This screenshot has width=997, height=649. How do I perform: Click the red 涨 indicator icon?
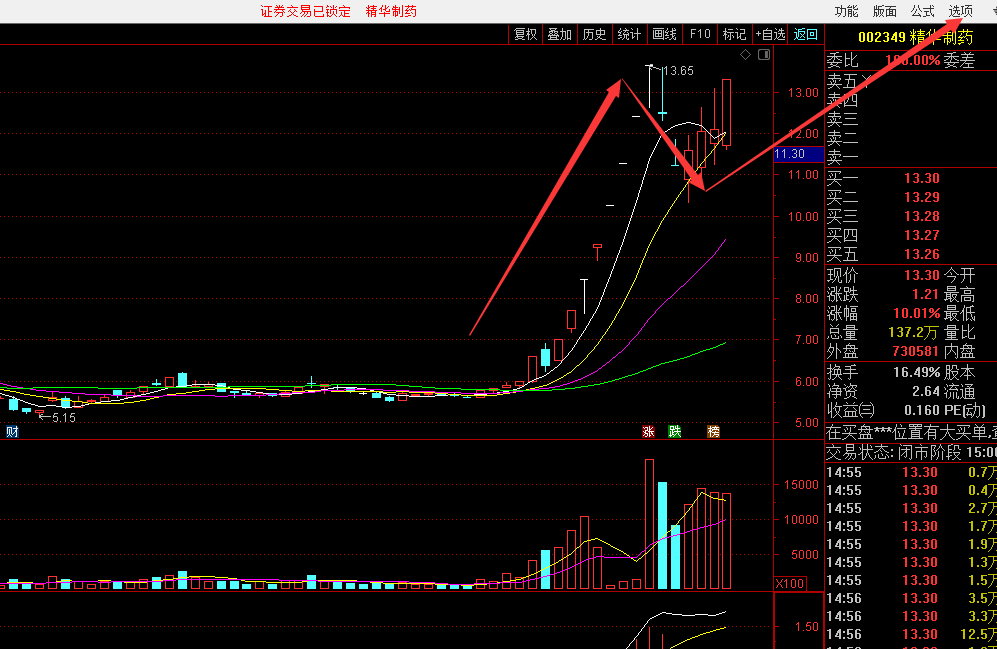pos(648,432)
